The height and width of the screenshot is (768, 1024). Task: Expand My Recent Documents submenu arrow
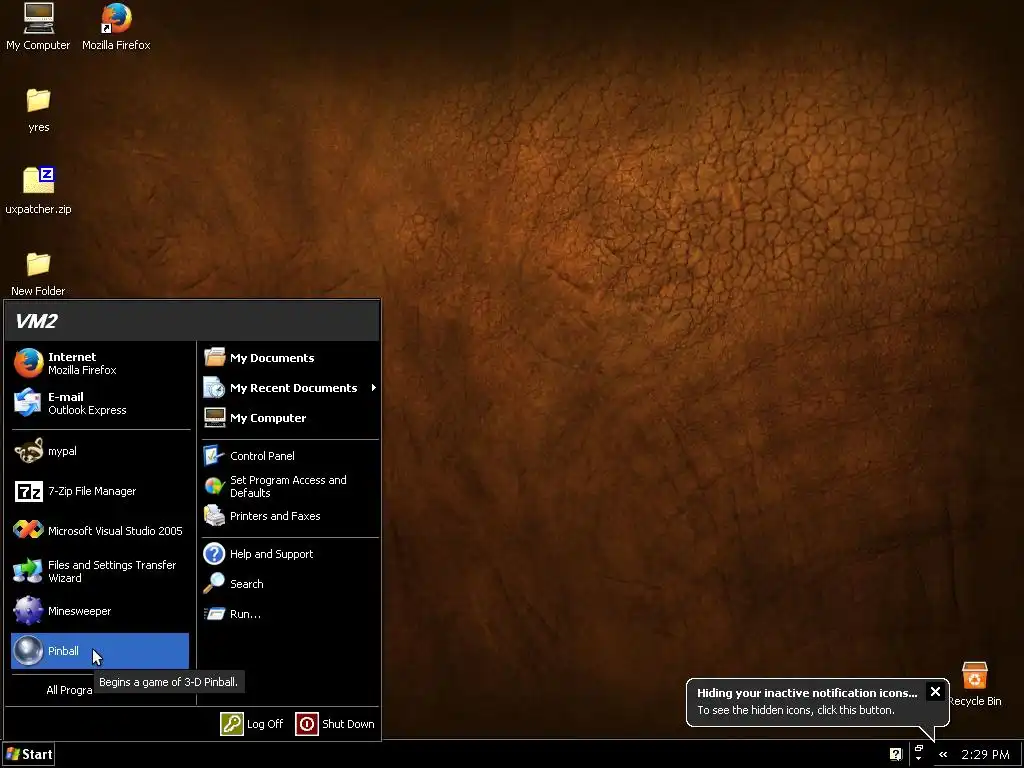click(x=374, y=387)
